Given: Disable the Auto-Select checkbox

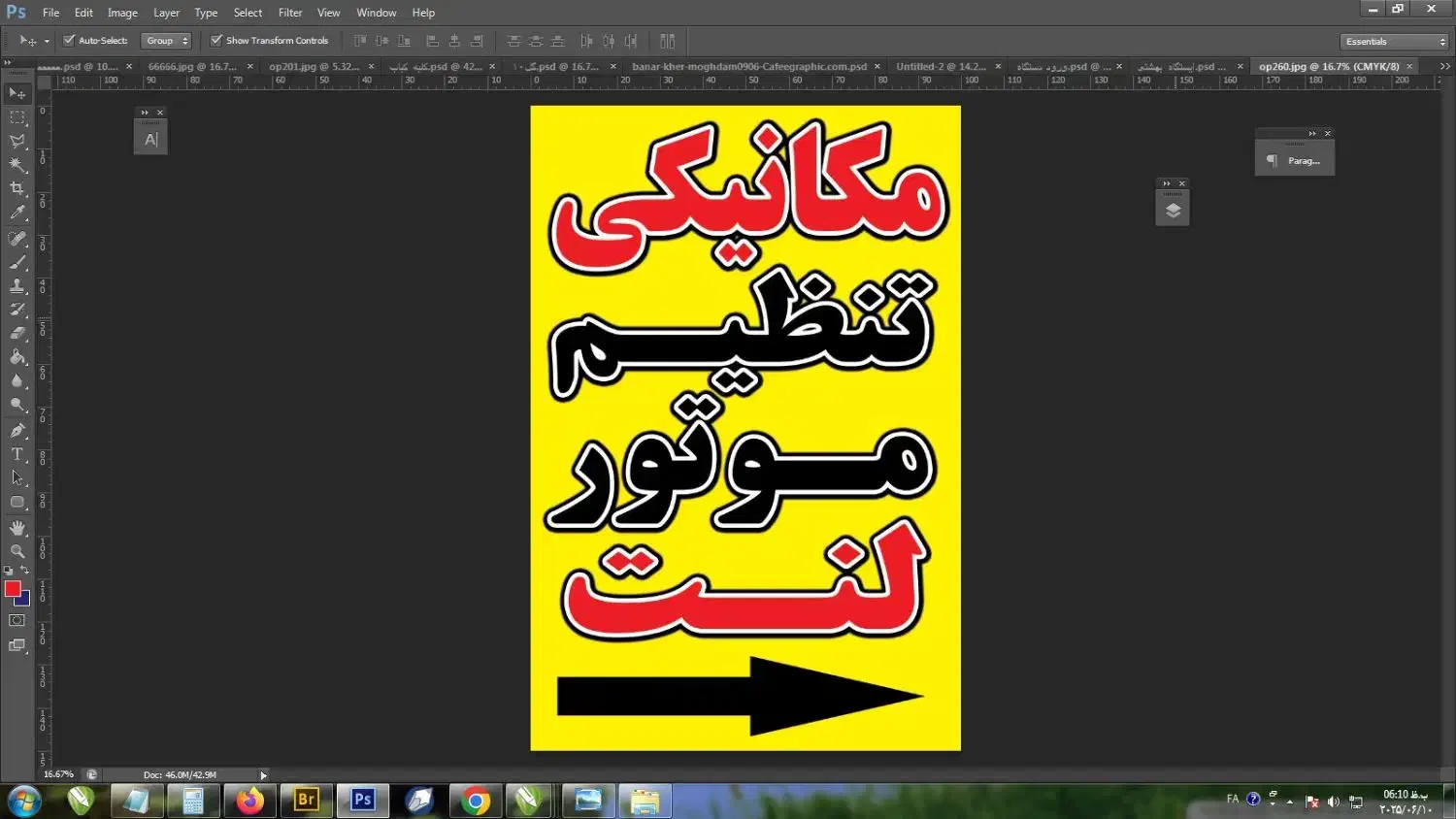Looking at the screenshot, I should (x=69, y=41).
